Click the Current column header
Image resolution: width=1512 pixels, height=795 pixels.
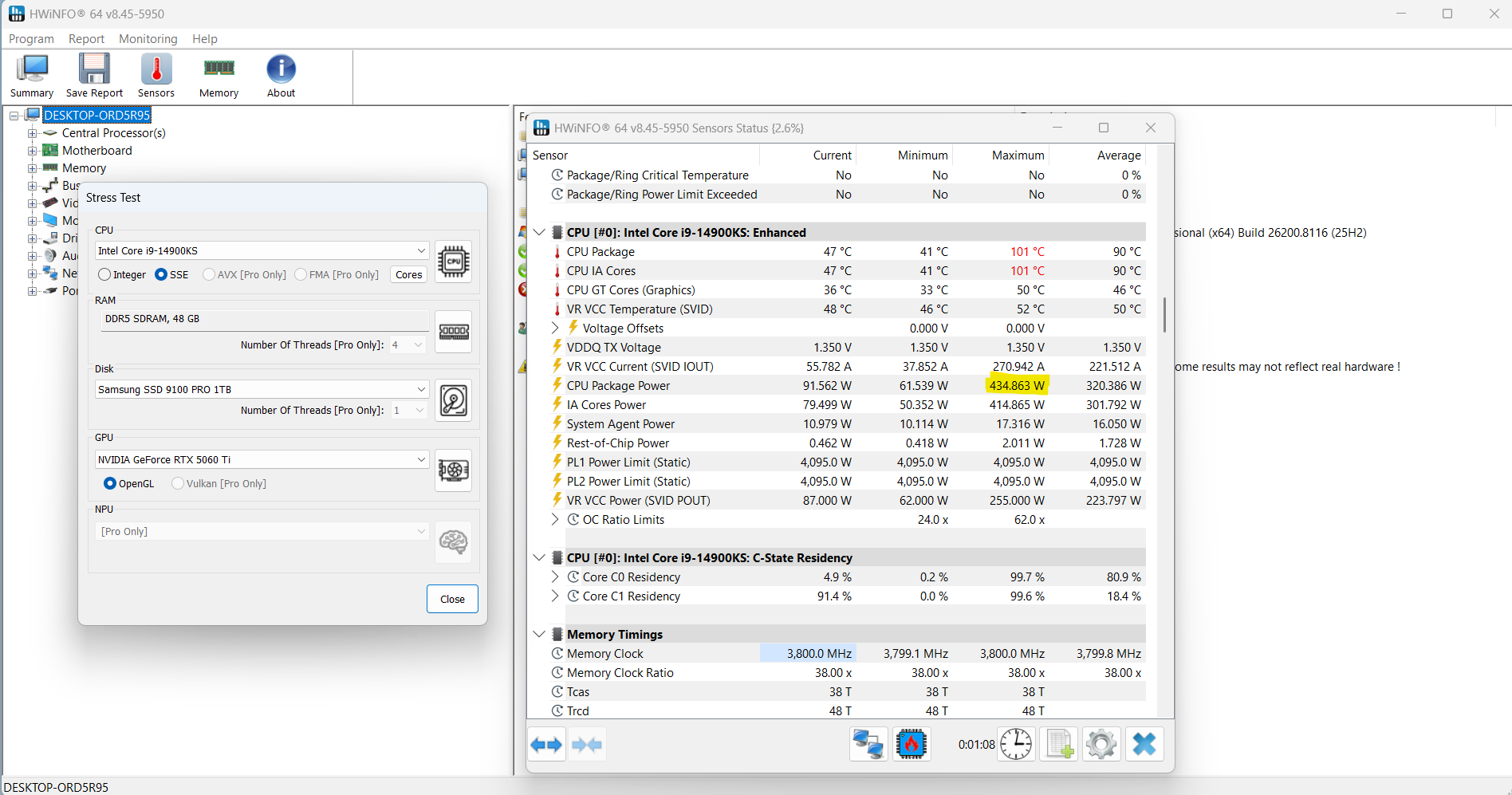pyautogui.click(x=808, y=155)
